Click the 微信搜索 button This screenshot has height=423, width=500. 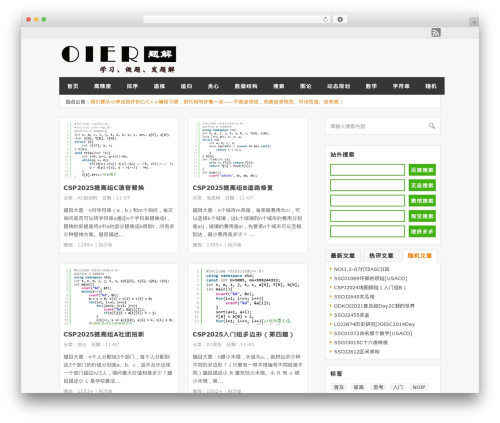click(x=422, y=201)
